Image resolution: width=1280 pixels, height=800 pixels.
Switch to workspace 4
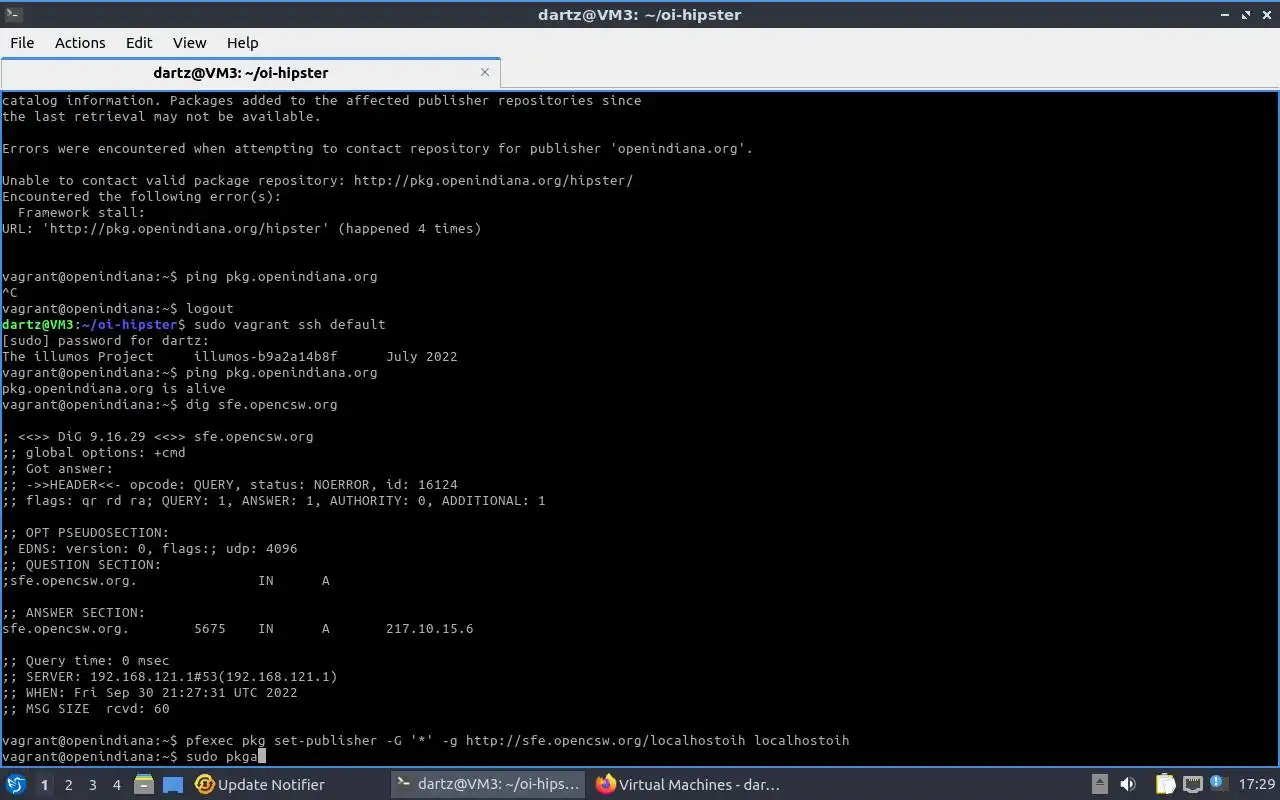116,785
